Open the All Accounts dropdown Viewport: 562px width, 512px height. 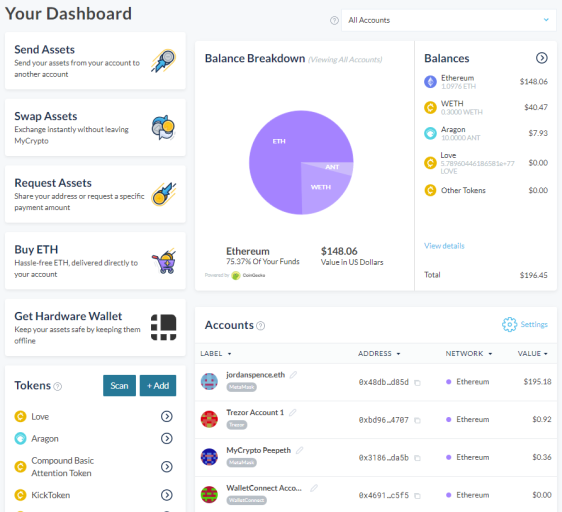coord(449,20)
